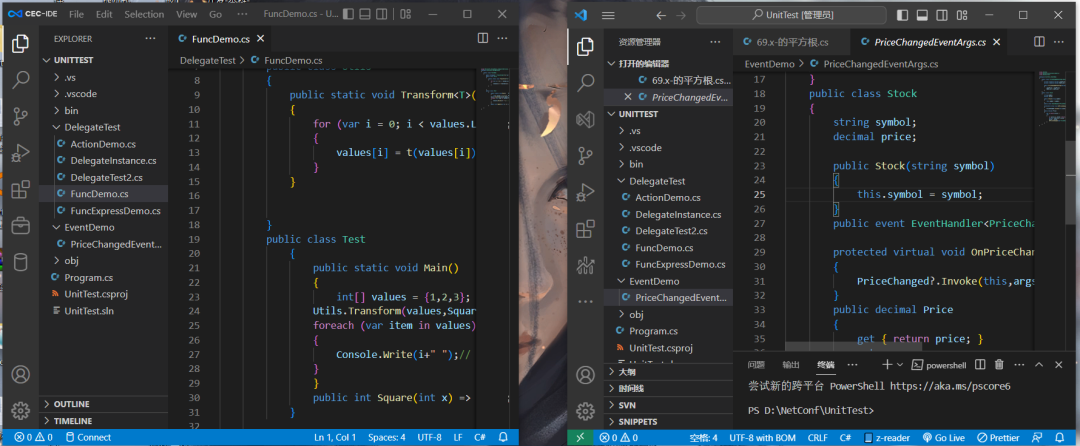Expand TIMELINE section in CEC-IDE

[103, 421]
